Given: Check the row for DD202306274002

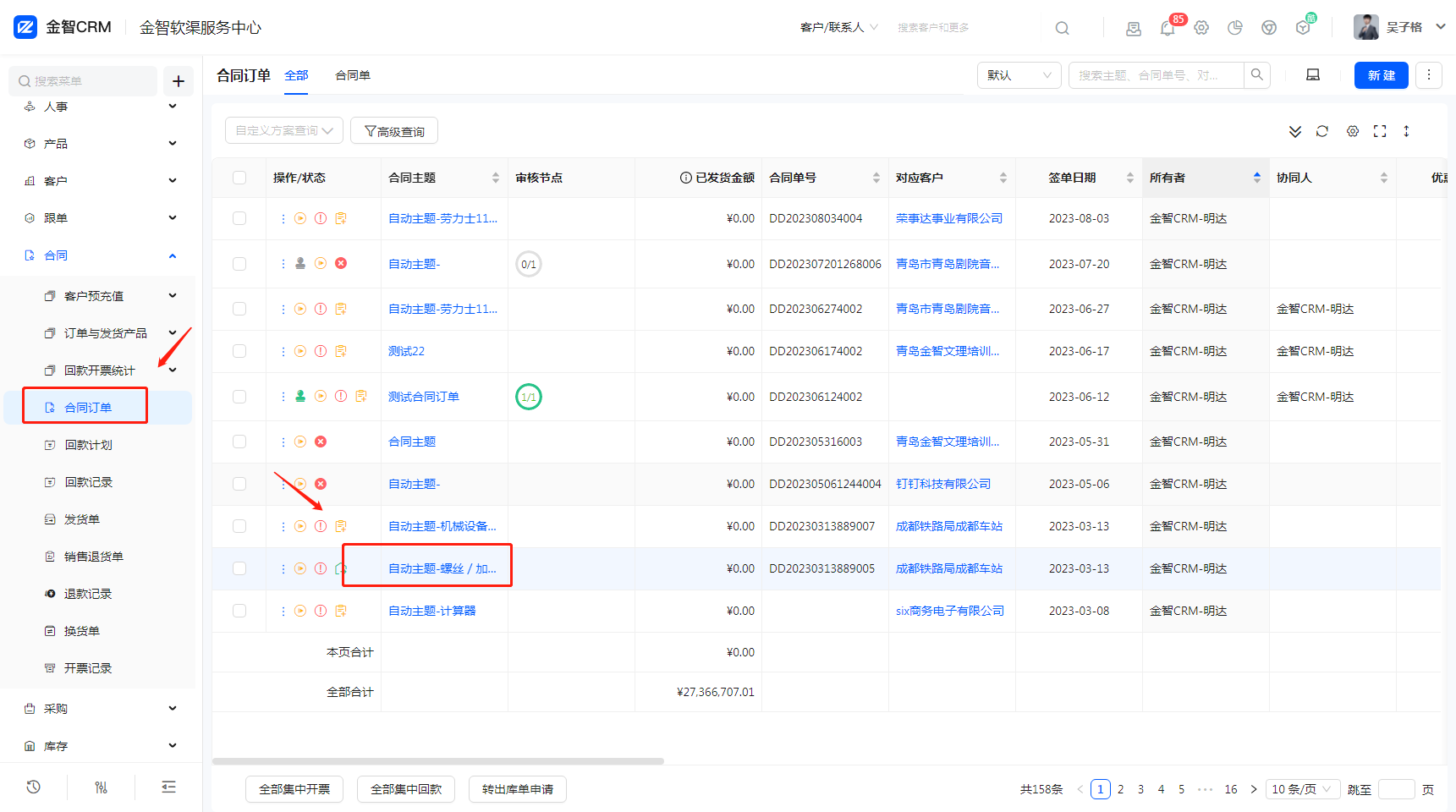Looking at the screenshot, I should coord(239,309).
